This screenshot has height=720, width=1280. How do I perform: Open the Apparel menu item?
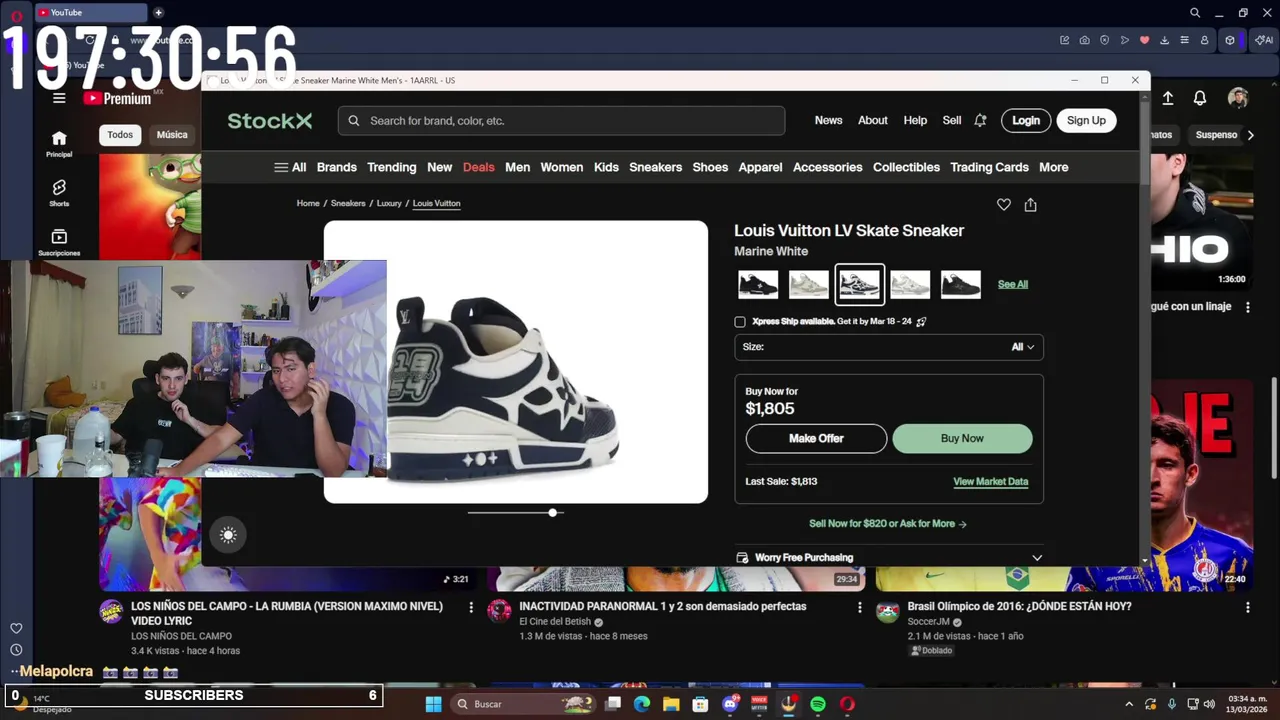(760, 167)
